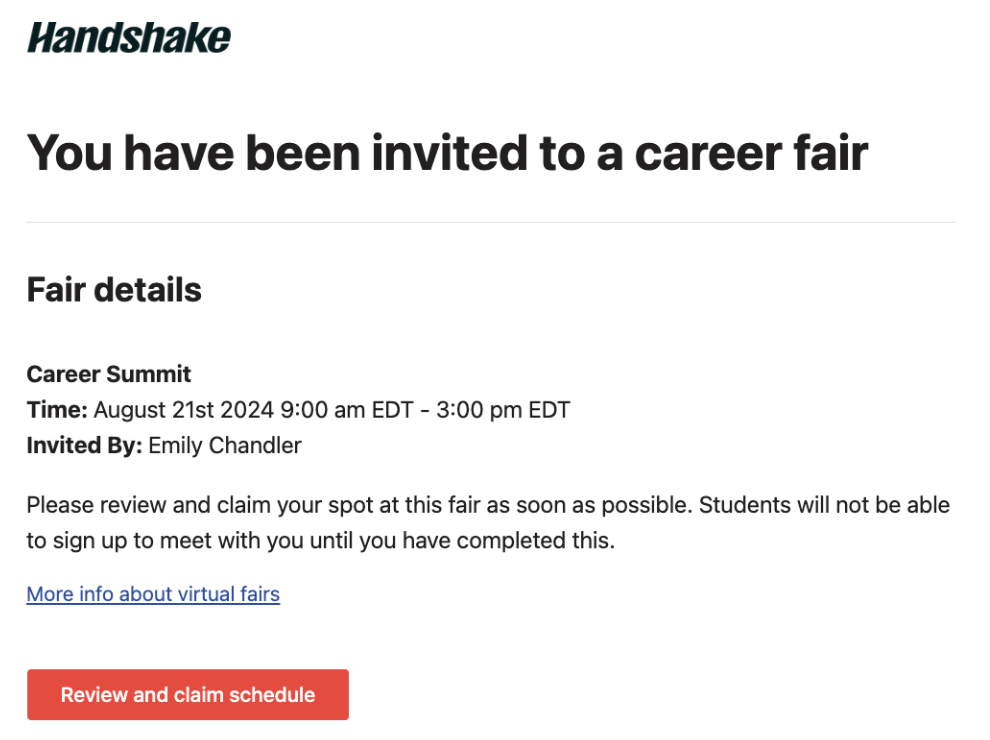
Task: Click the words career fair in the title
Action: (x=751, y=153)
